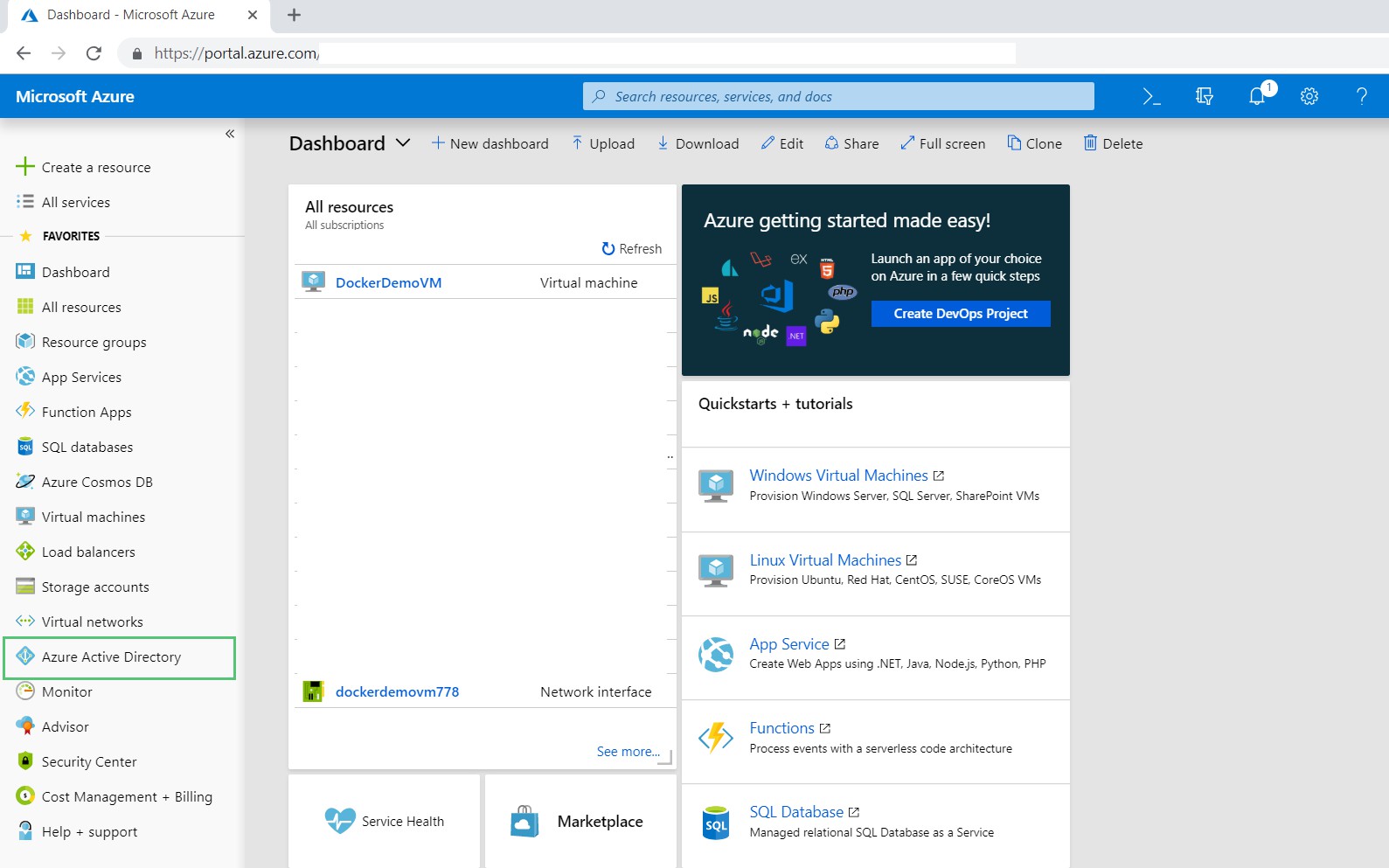Open Azure Cloud Shell from the header
Viewport: 1389px width, 868px height.
[x=1151, y=97]
